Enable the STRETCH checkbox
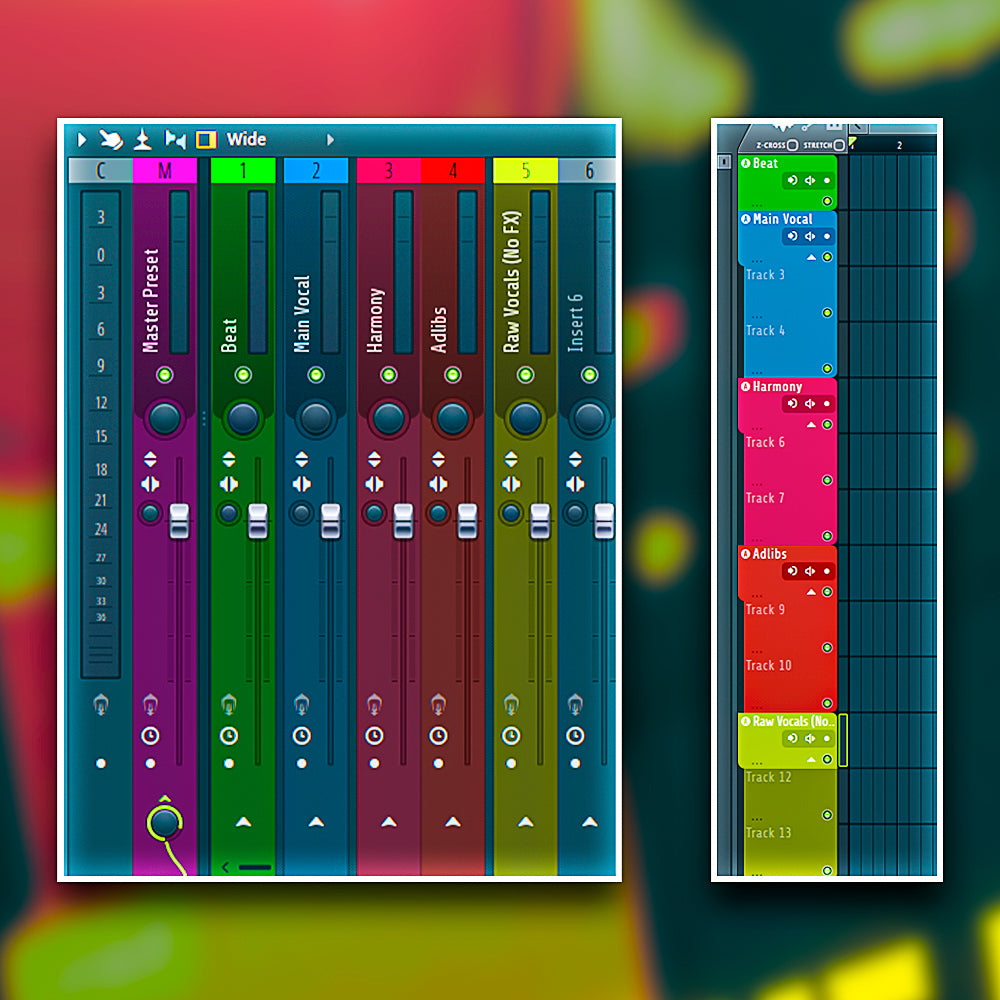Viewport: 1000px width, 1000px height. (839, 146)
